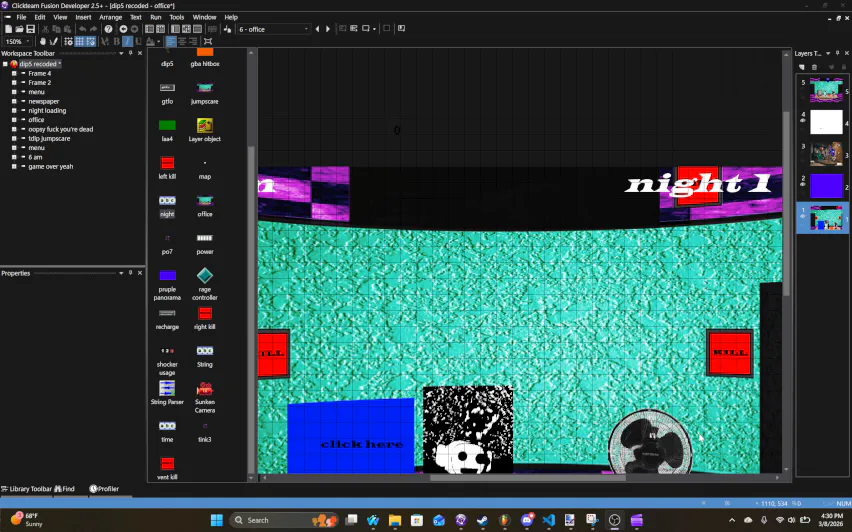Select the 'Layer object' icon
This screenshot has height=532, width=852.
(x=205, y=125)
